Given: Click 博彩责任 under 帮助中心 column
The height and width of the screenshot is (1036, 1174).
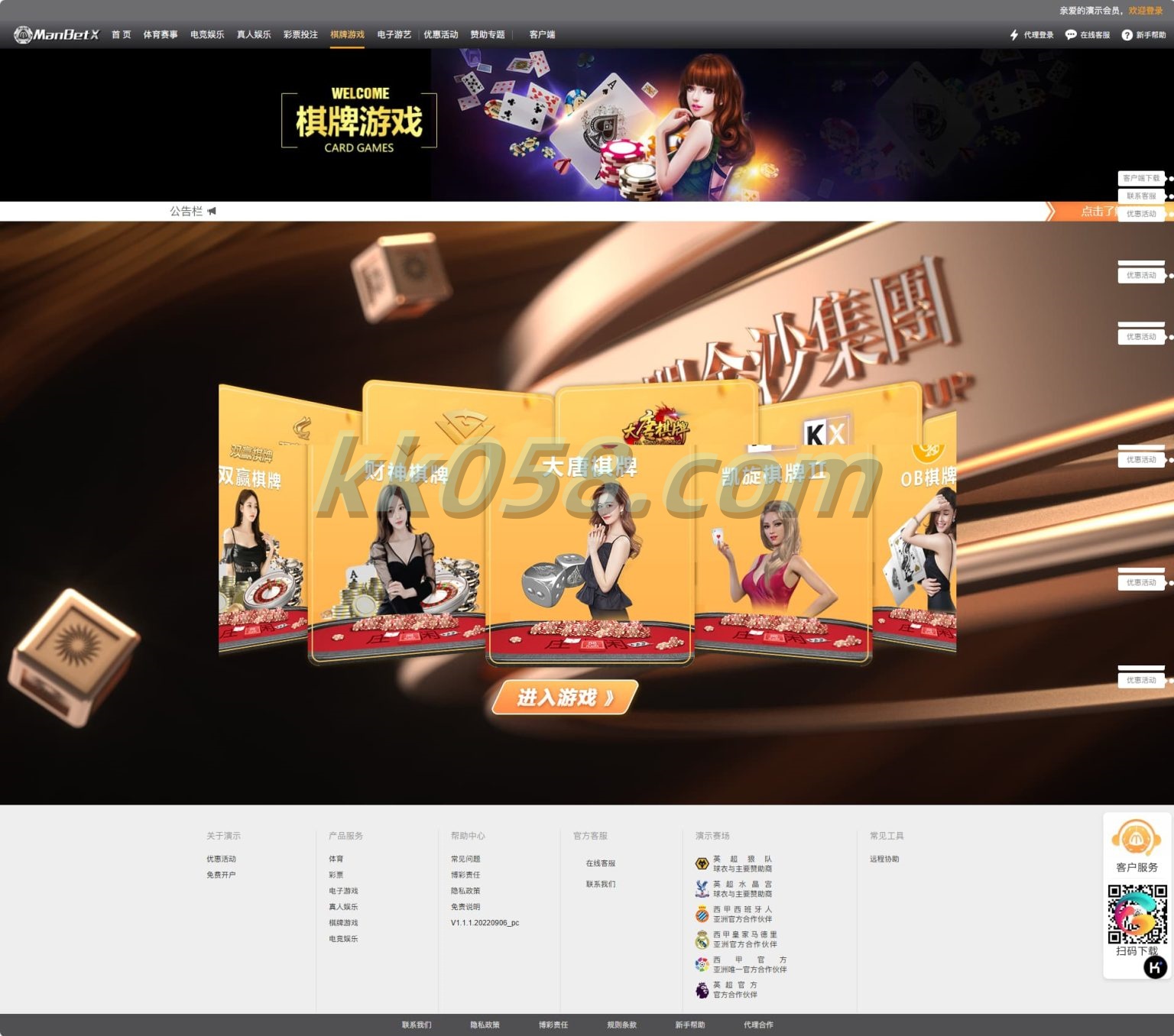Looking at the screenshot, I should click(465, 876).
